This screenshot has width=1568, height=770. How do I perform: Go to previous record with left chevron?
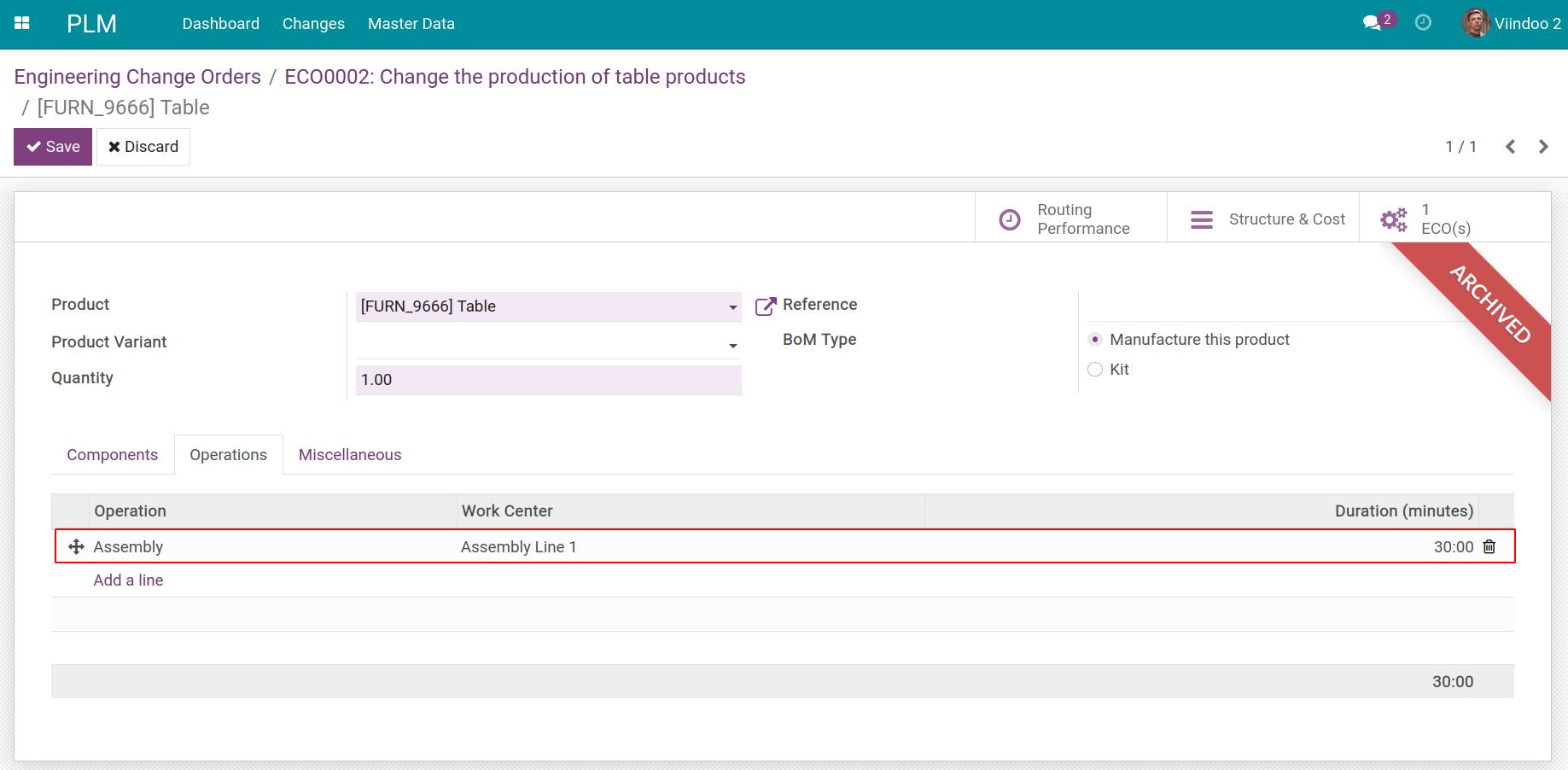(x=1510, y=146)
